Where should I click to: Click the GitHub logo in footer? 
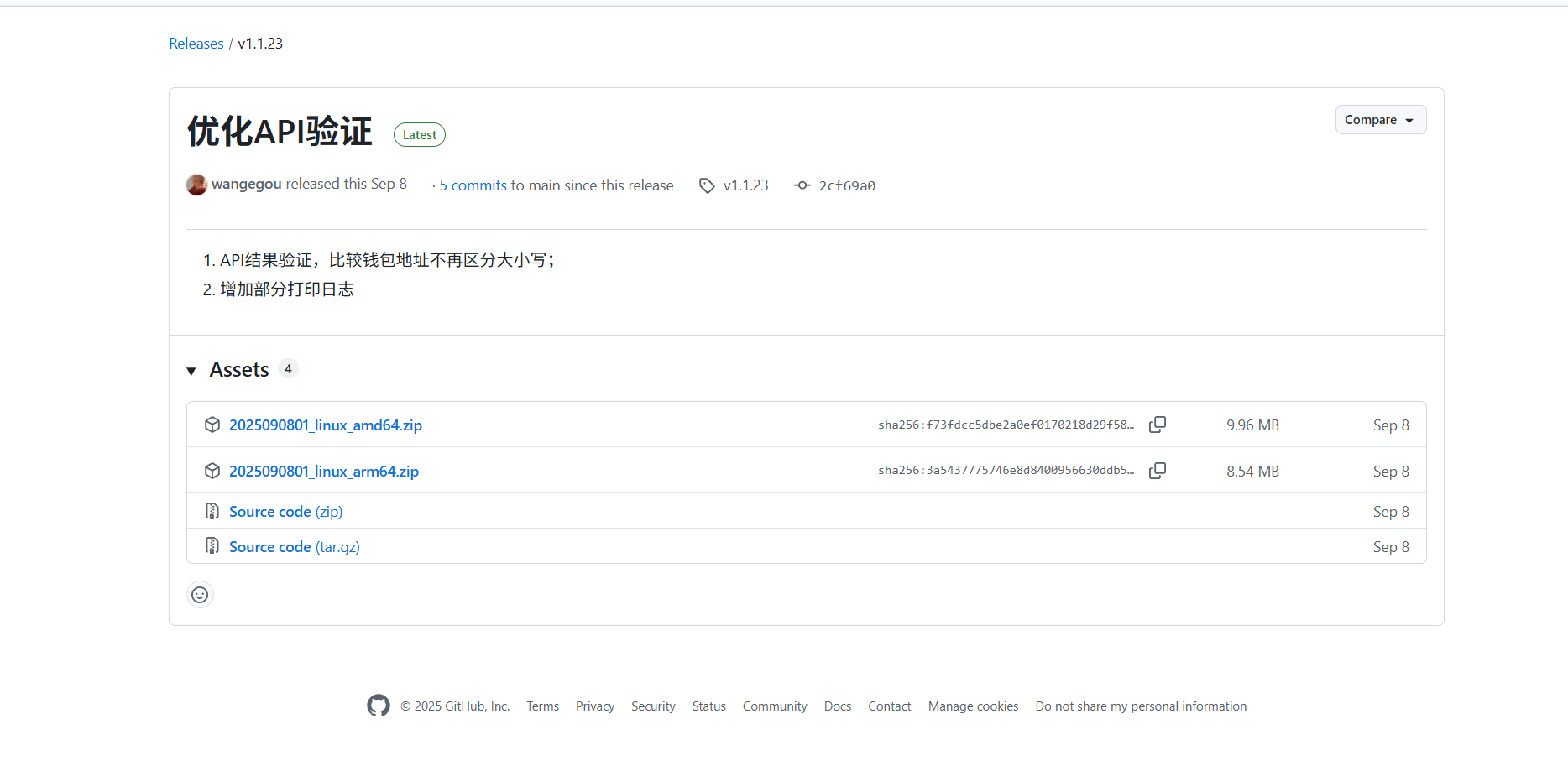[379, 706]
